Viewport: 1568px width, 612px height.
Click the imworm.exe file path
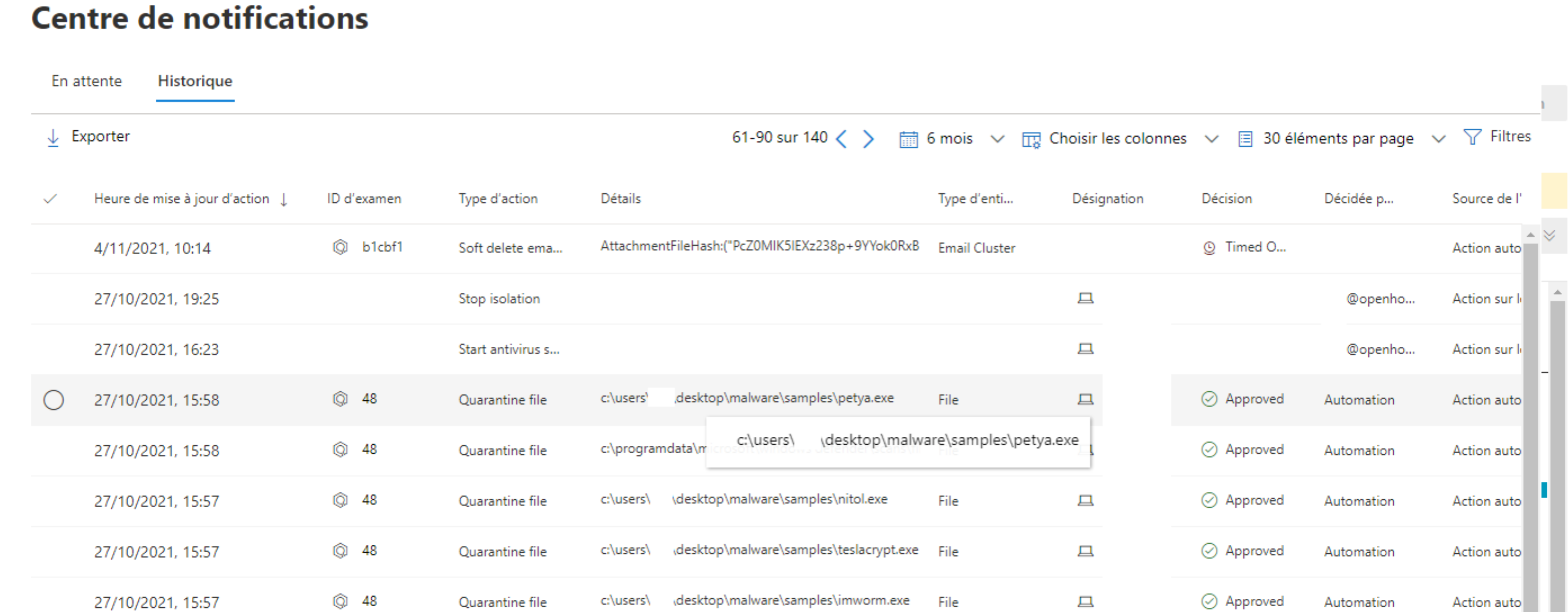tap(755, 600)
